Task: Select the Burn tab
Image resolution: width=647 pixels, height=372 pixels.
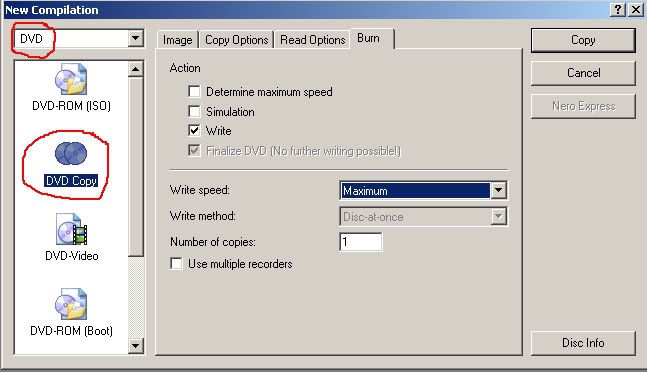Action: pos(371,38)
